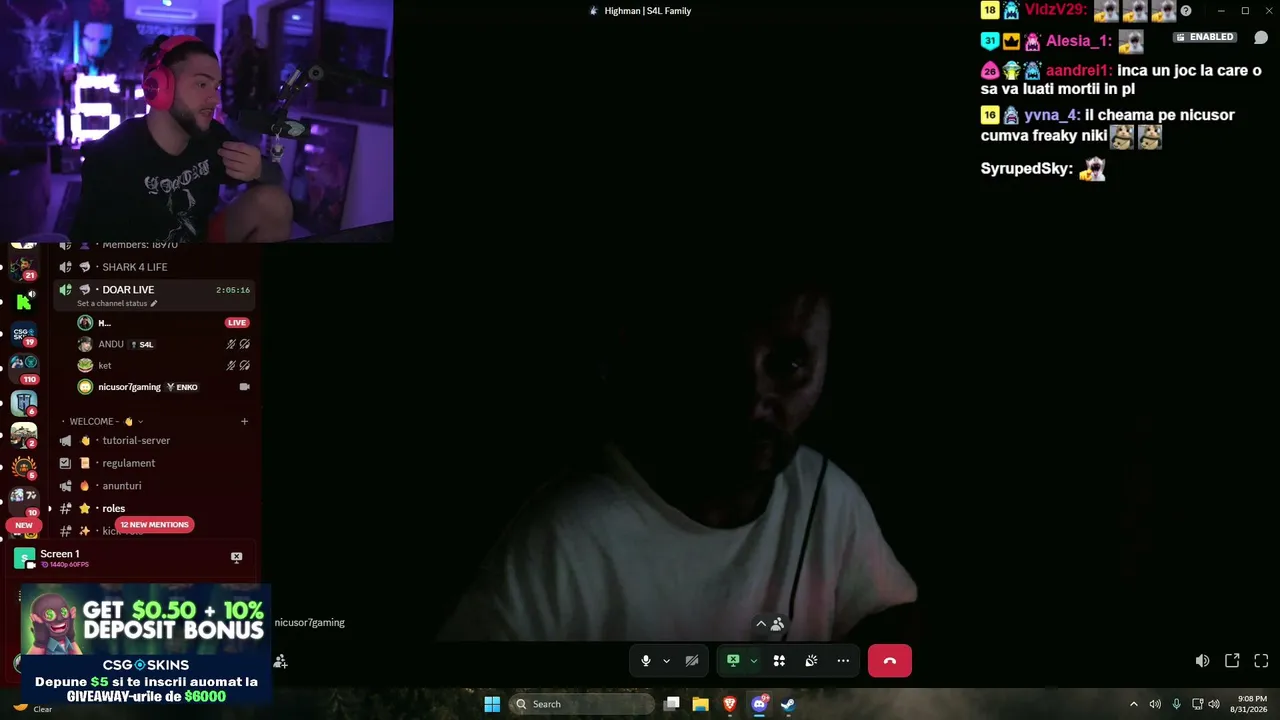The width and height of the screenshot is (1280, 720).
Task: Enter full screen mode
Action: click(1261, 661)
